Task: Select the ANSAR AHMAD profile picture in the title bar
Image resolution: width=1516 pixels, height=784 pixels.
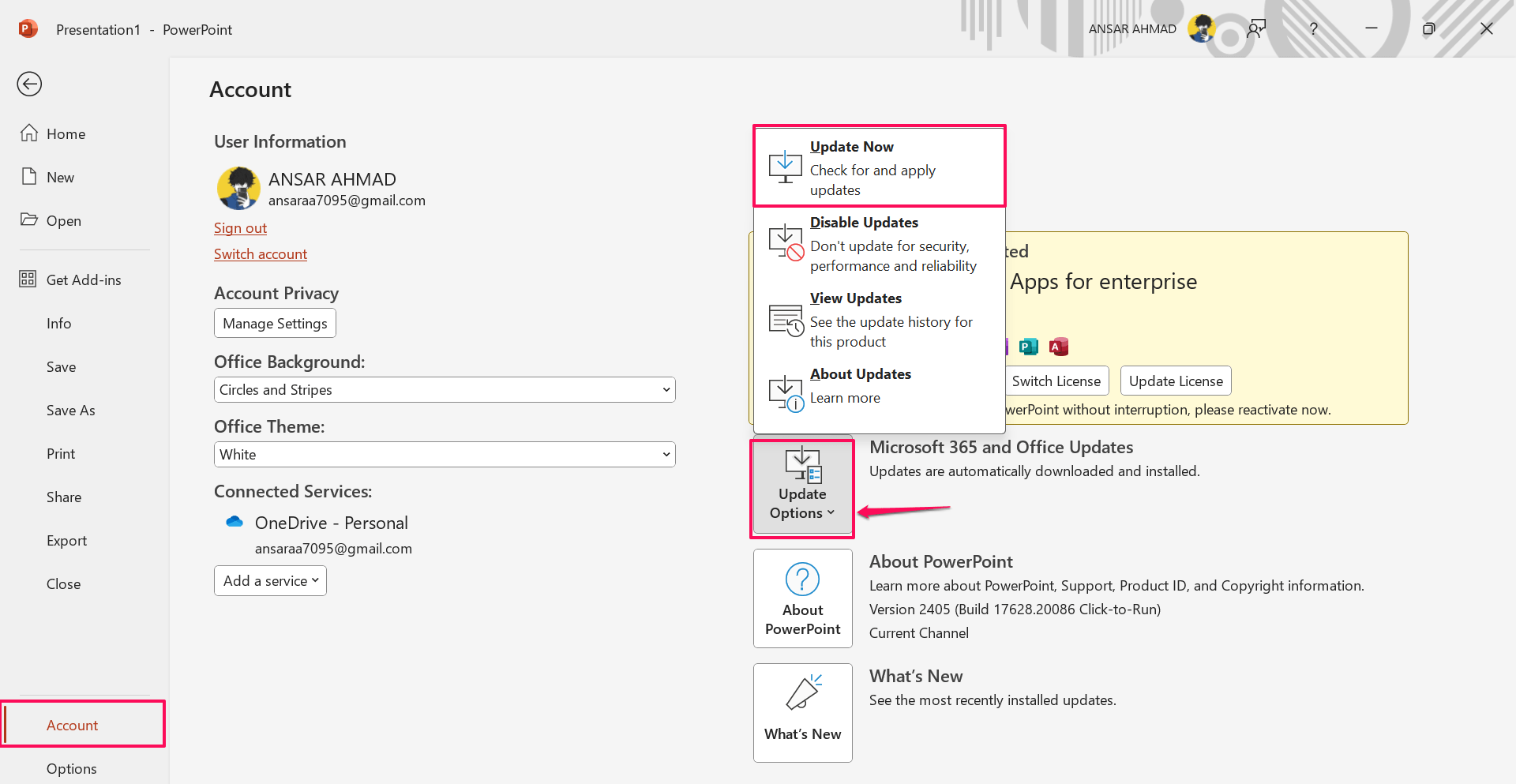Action: (x=1202, y=28)
